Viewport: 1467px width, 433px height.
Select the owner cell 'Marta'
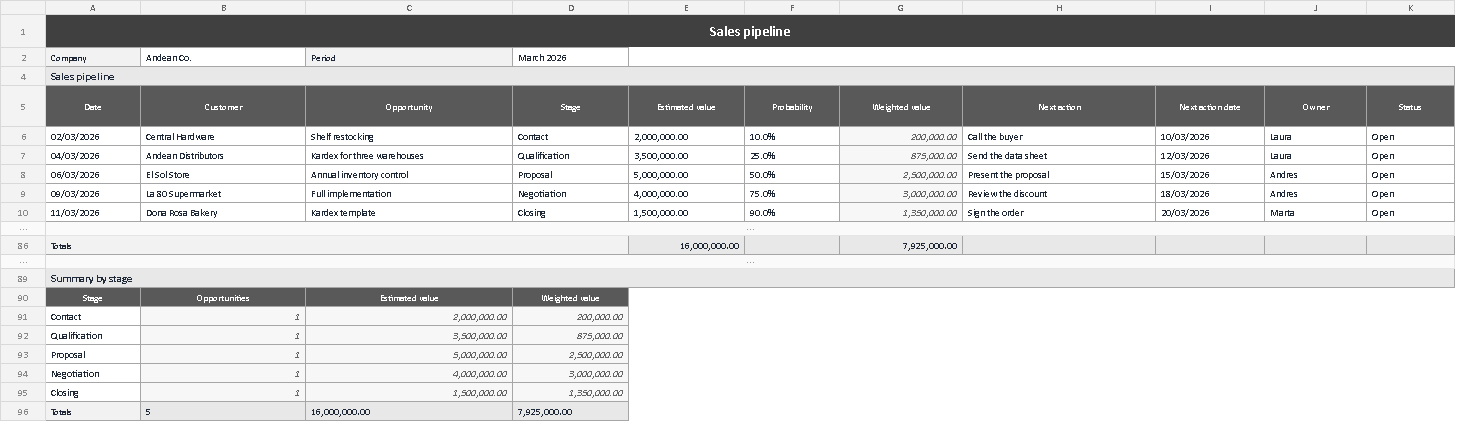(1316, 213)
